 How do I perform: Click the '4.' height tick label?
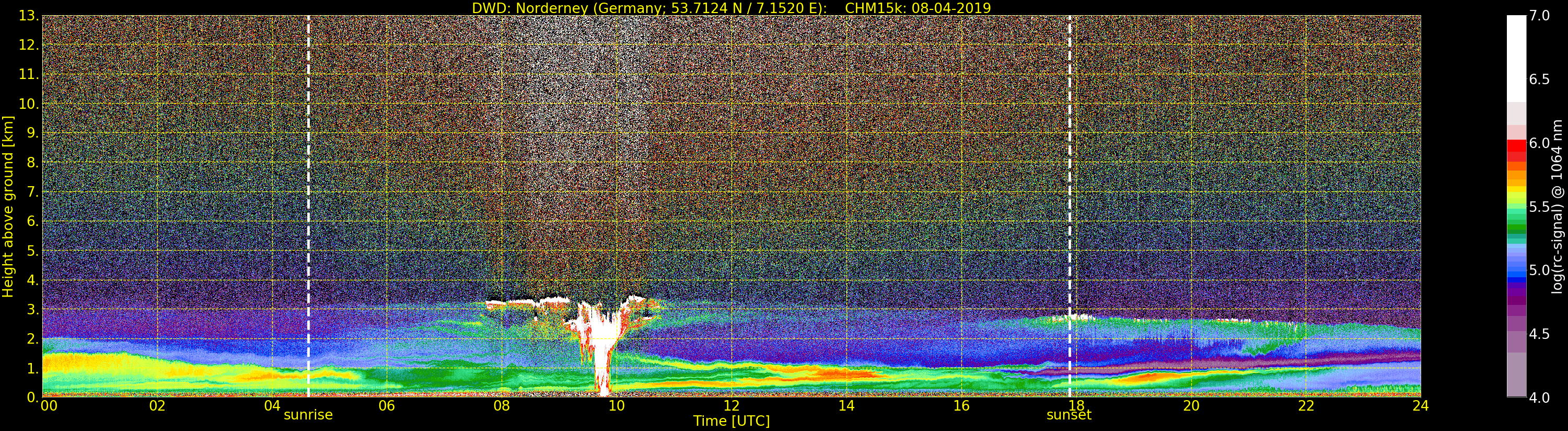tap(32, 280)
